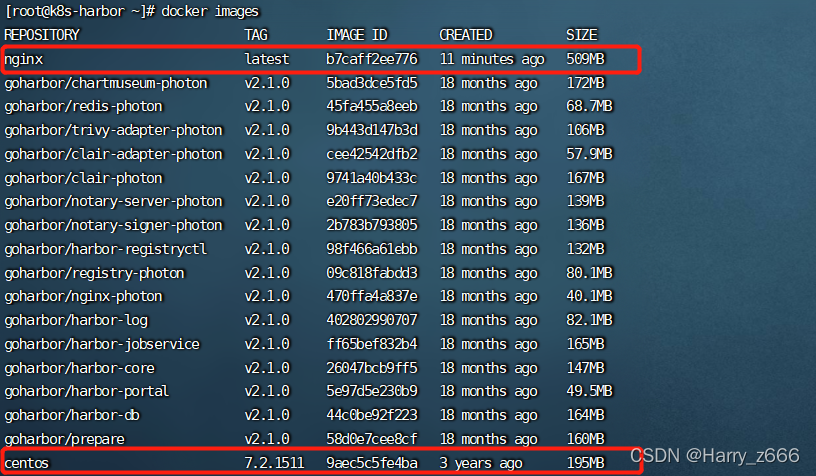Click the 40.1MB size value

click(x=589, y=296)
